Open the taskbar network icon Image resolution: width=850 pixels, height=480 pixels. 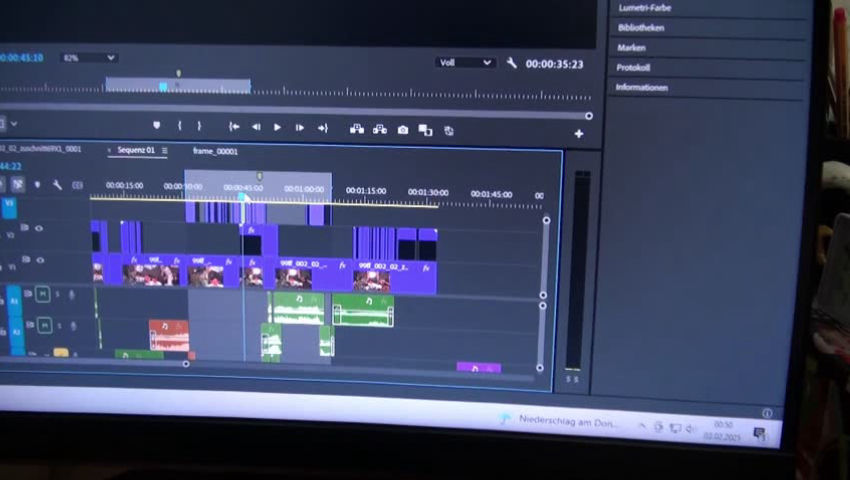675,428
